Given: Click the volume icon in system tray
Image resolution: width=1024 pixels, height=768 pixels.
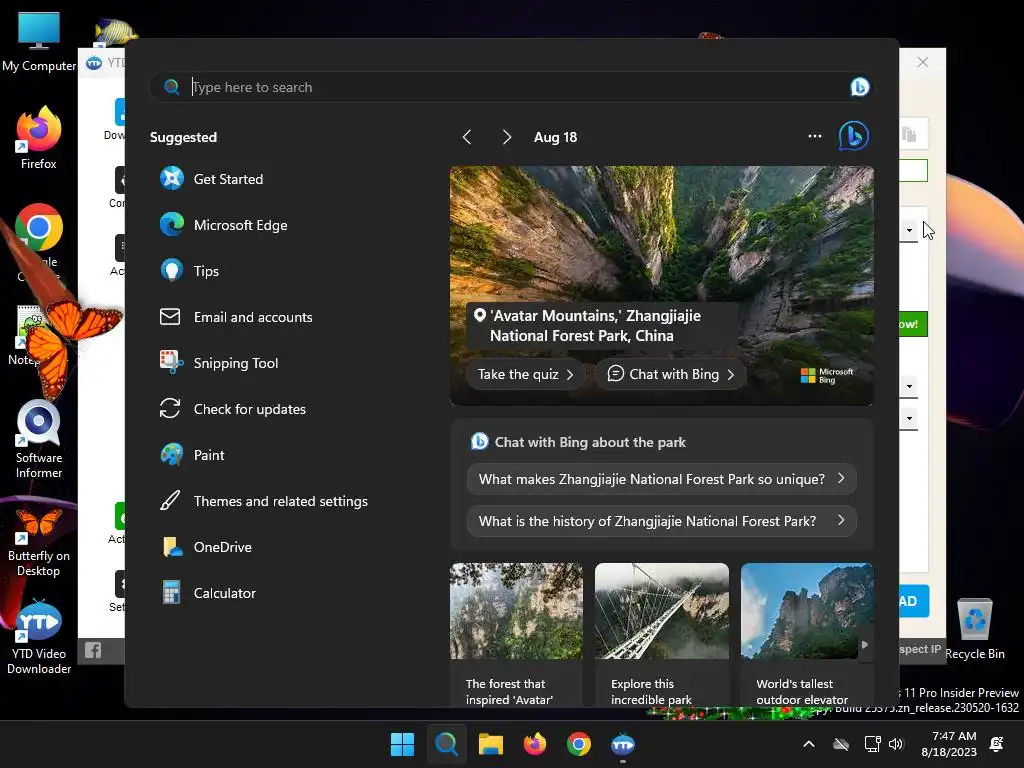Looking at the screenshot, I should click(x=896, y=744).
